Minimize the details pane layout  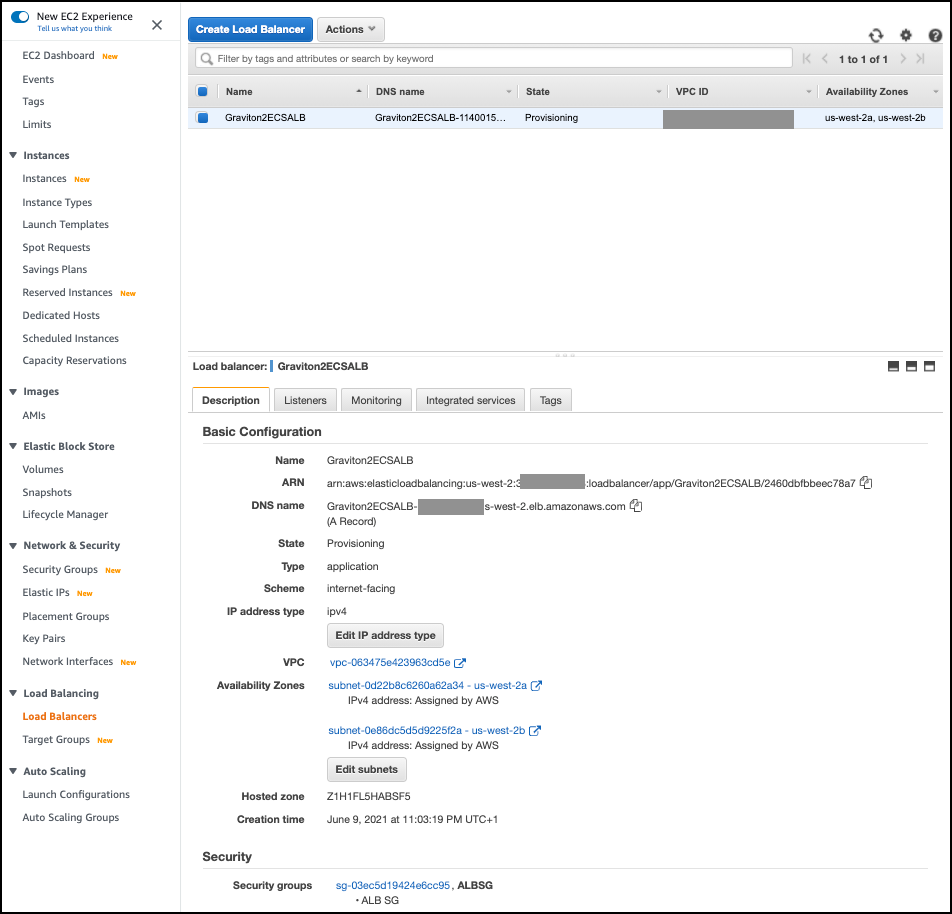click(x=893, y=366)
